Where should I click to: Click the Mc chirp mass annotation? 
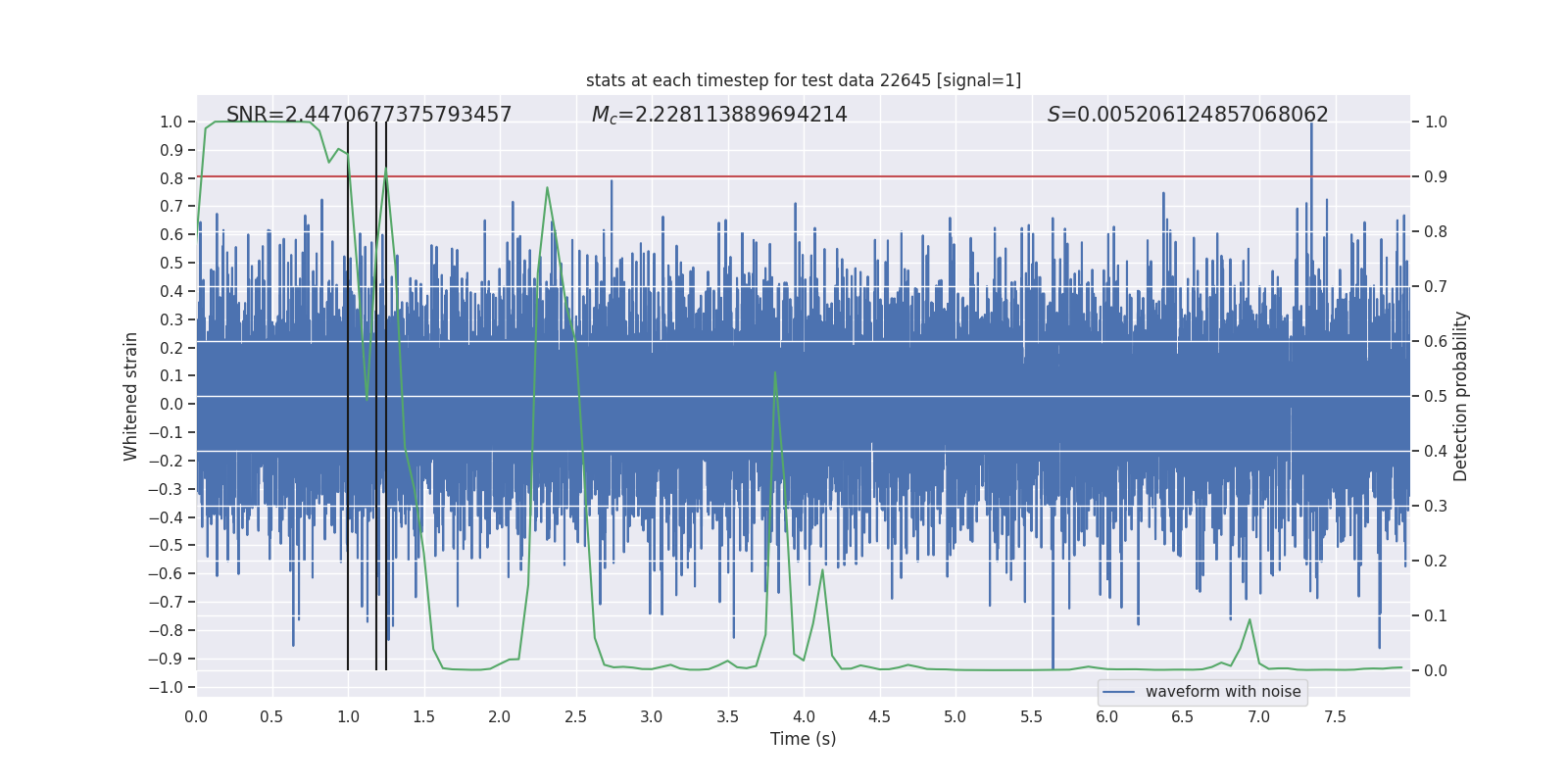click(x=719, y=115)
